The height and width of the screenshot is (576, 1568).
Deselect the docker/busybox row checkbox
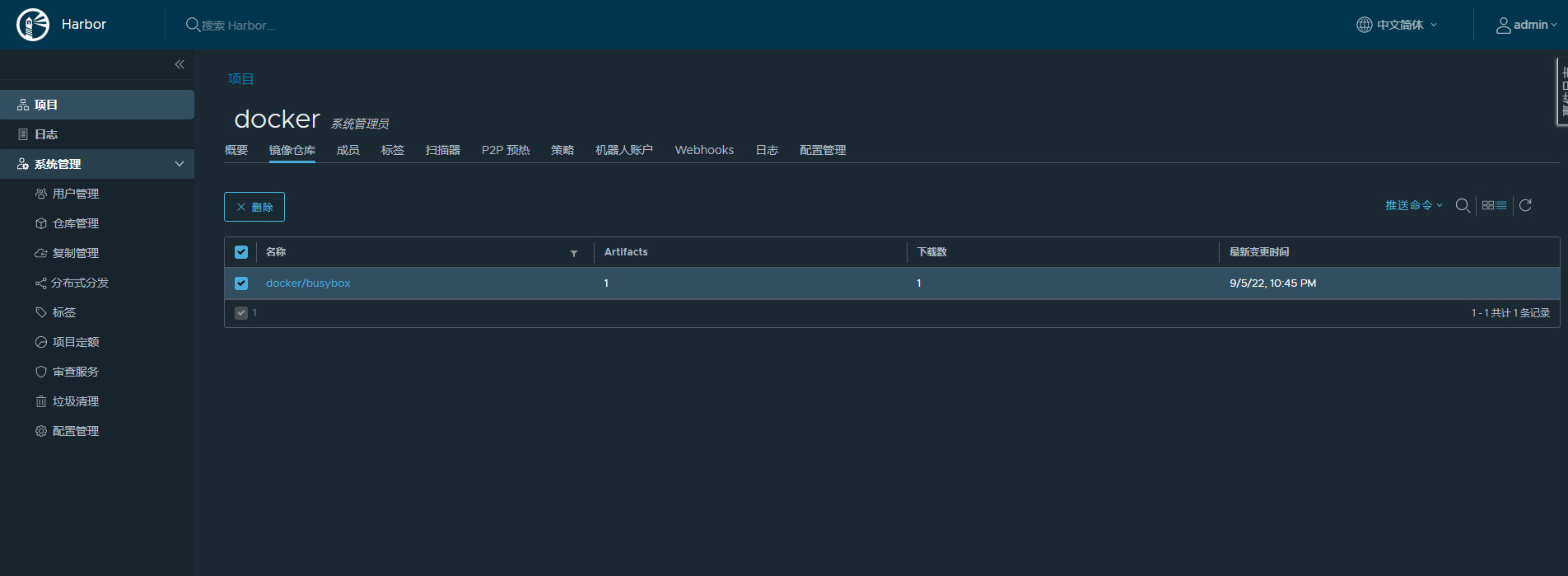(x=241, y=283)
